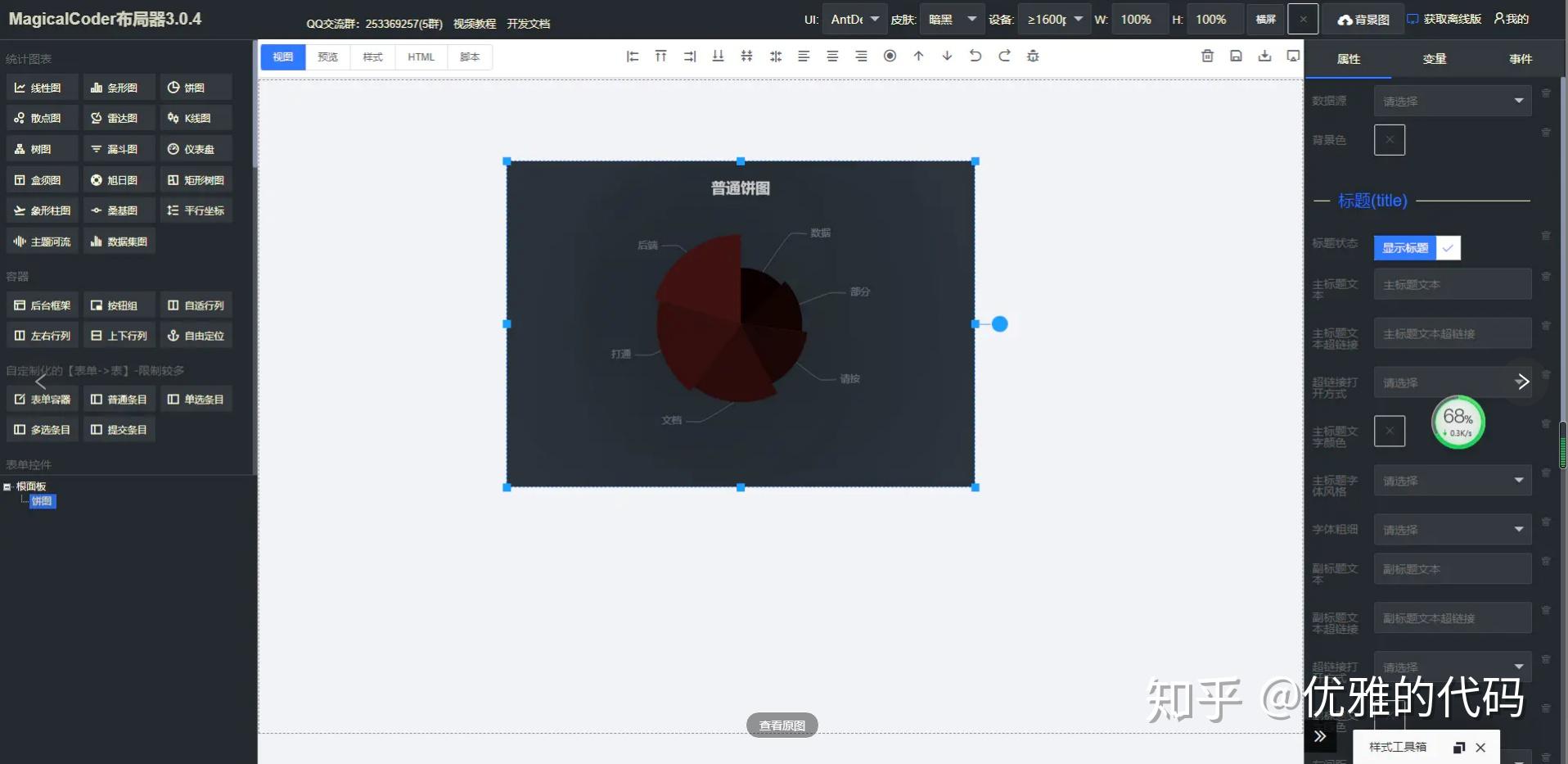Image resolution: width=1568 pixels, height=764 pixels.
Task: Switch to the 预览 preview tab
Action: coord(327,57)
